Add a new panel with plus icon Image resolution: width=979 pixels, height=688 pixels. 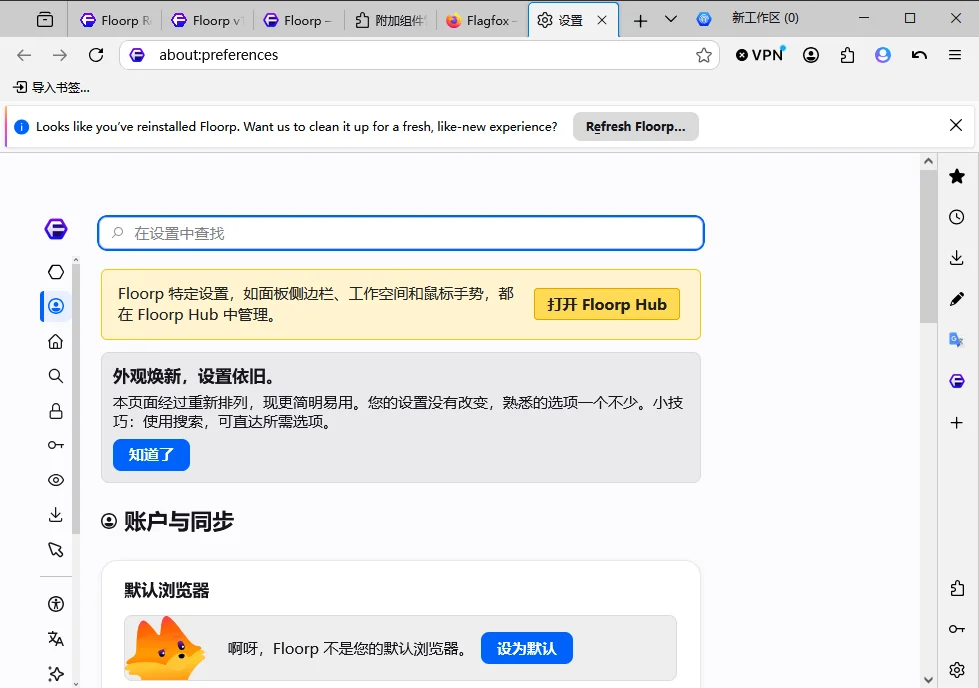[957, 423]
